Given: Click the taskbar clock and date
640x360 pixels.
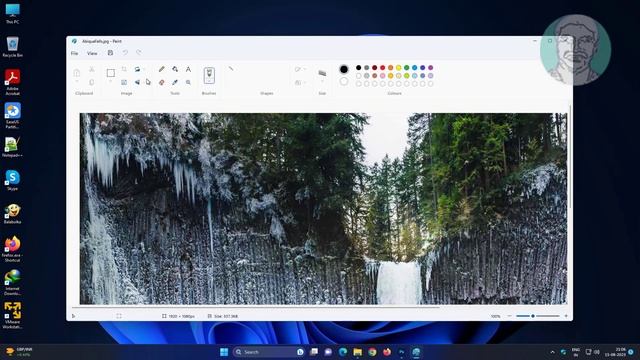Looking at the screenshot, I should 616,352.
